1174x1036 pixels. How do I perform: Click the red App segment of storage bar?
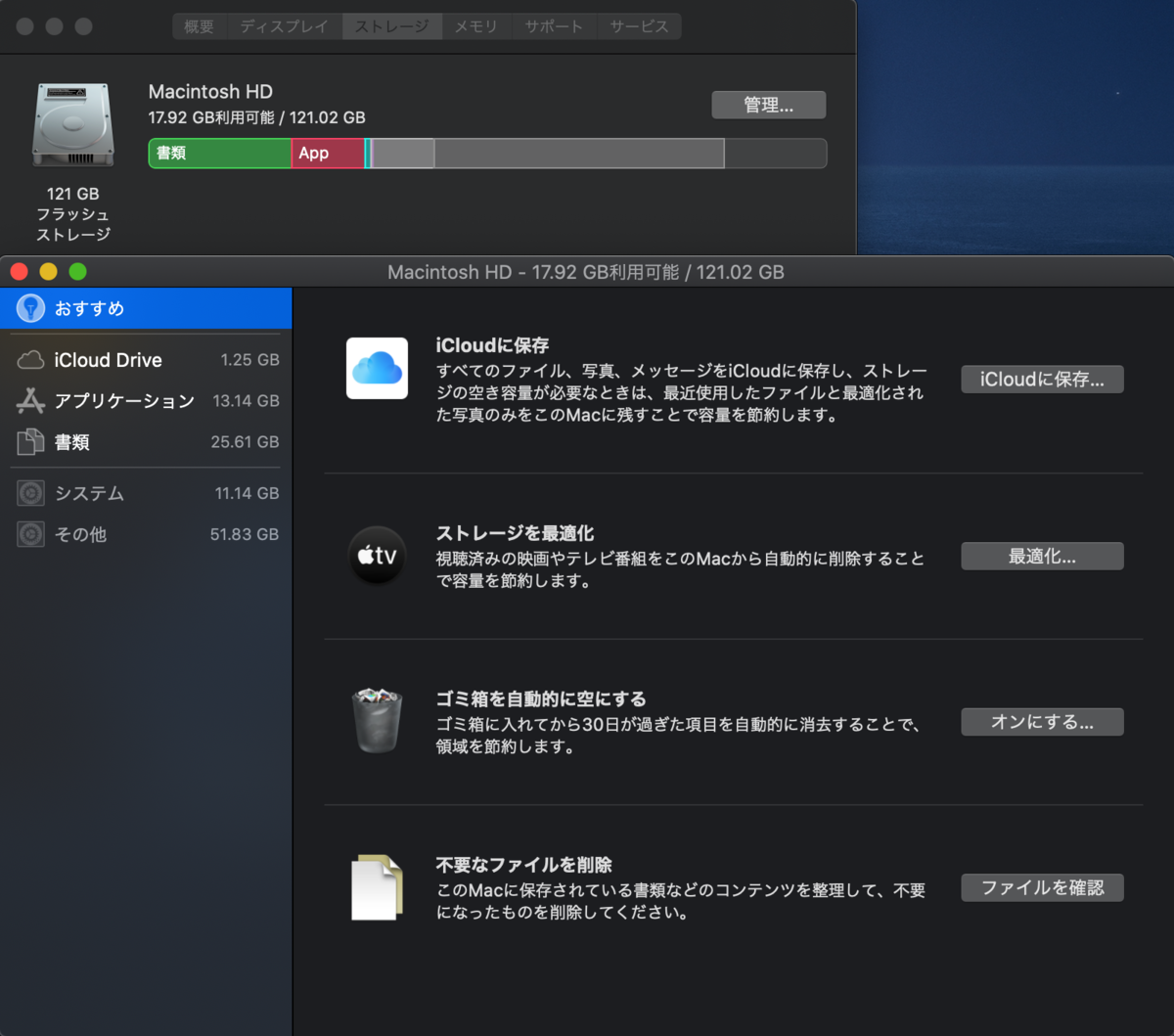point(328,154)
